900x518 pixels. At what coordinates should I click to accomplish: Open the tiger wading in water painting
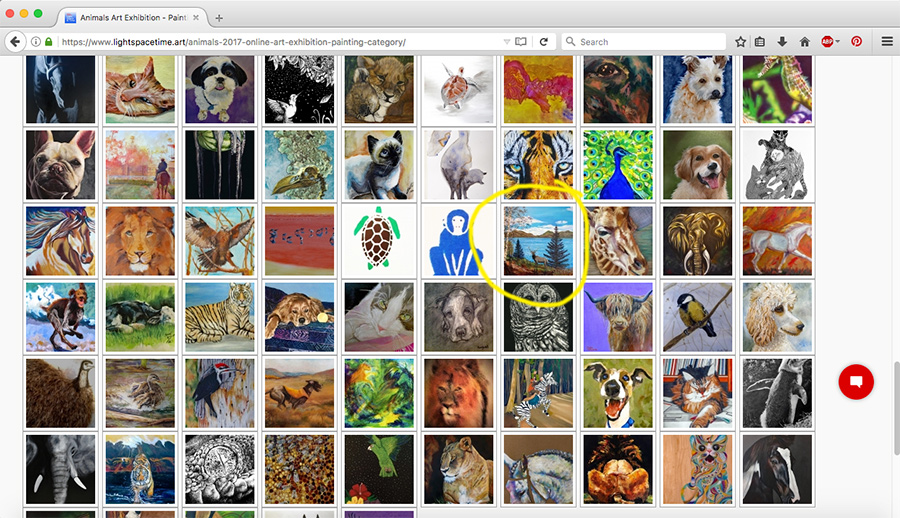(x=140, y=469)
